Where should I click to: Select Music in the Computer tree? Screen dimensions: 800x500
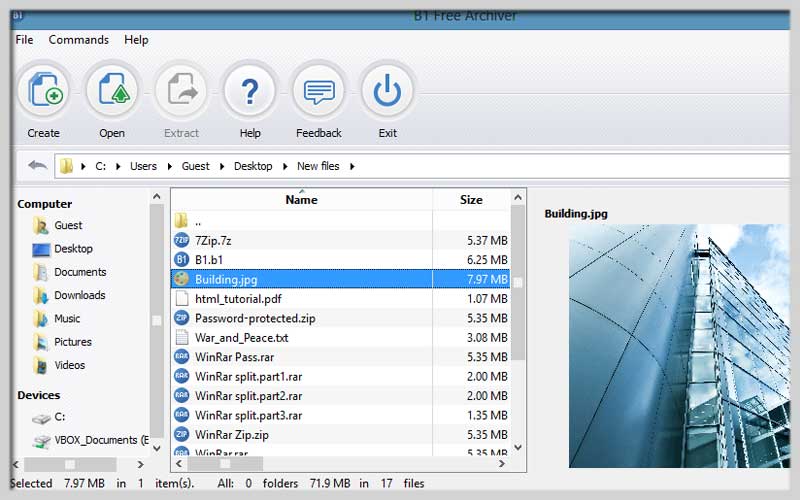67,318
